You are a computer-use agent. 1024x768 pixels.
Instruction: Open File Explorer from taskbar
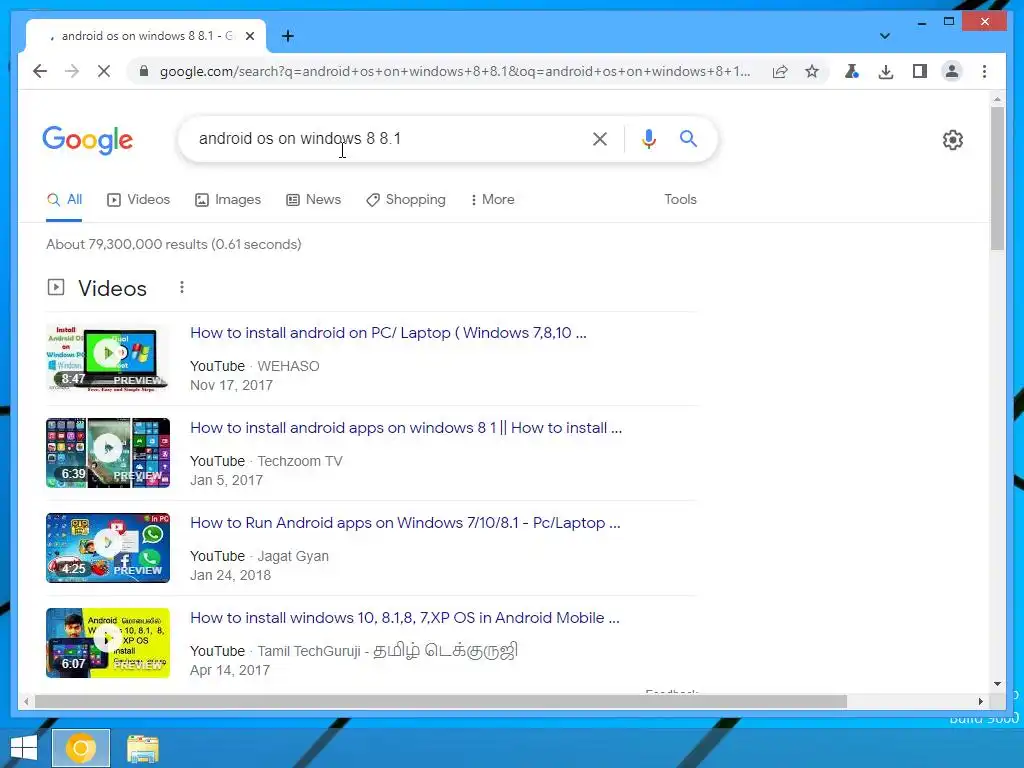[x=142, y=748]
